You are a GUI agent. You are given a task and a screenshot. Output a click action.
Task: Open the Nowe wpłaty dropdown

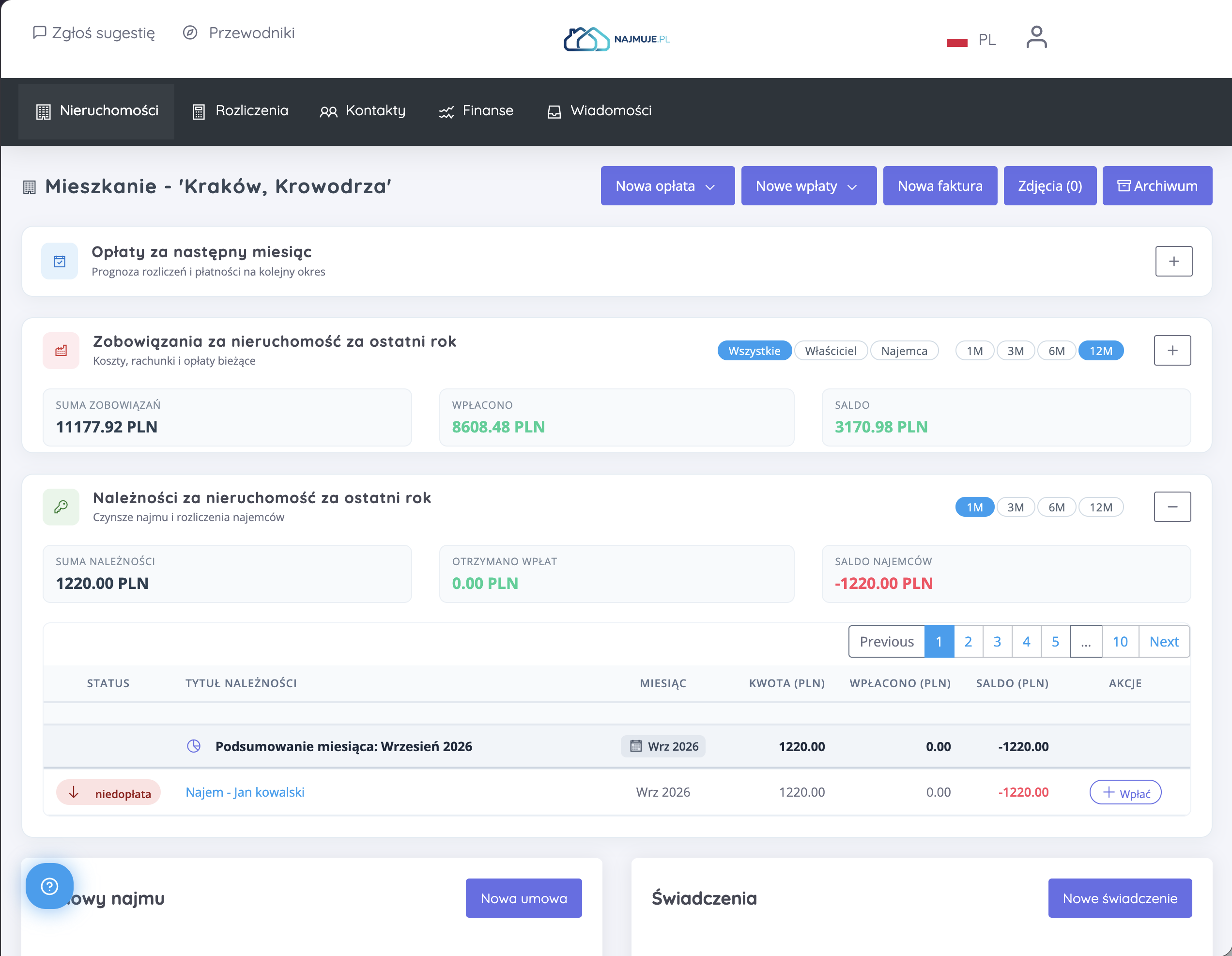coord(808,185)
